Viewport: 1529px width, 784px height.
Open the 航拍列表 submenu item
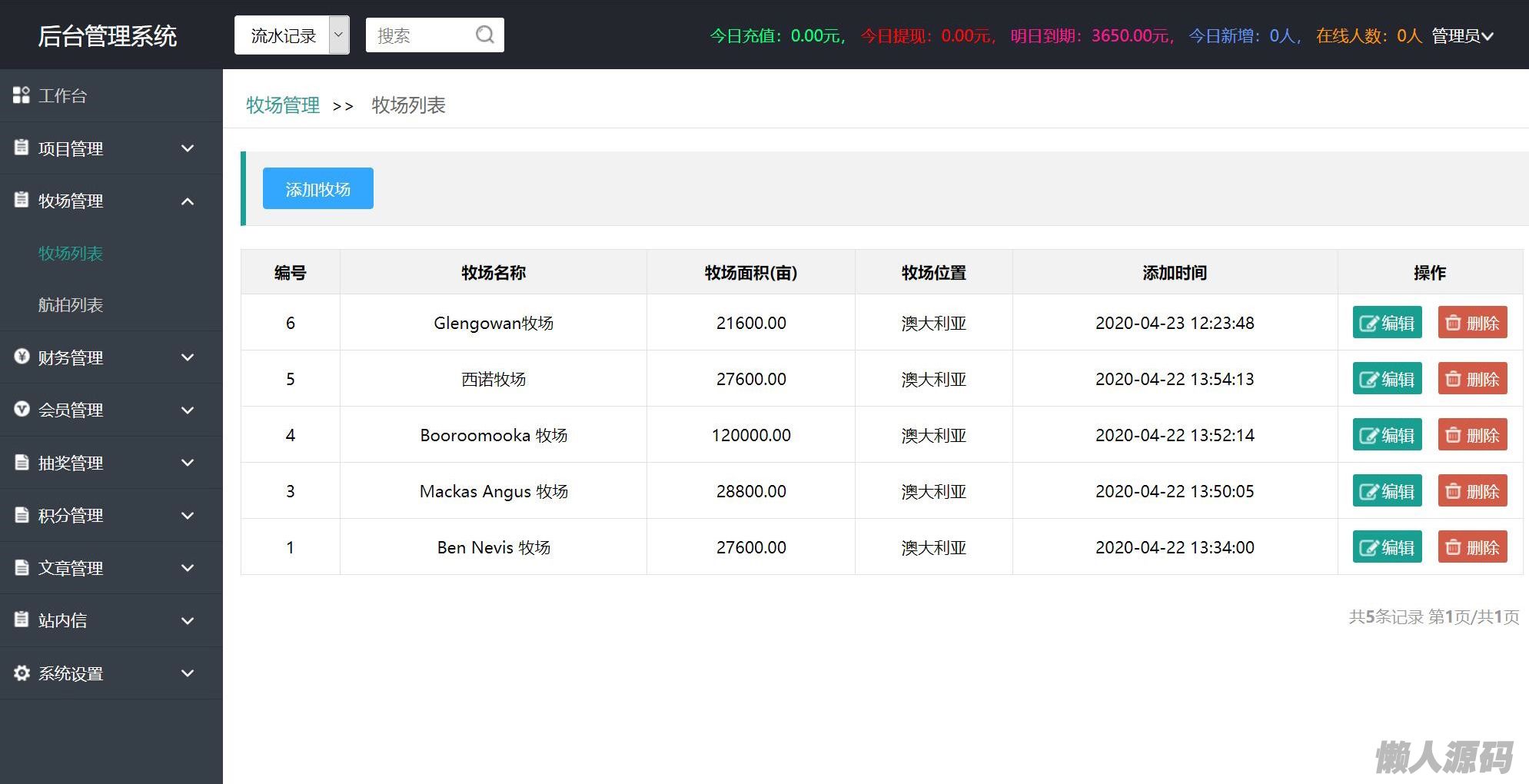pos(71,305)
